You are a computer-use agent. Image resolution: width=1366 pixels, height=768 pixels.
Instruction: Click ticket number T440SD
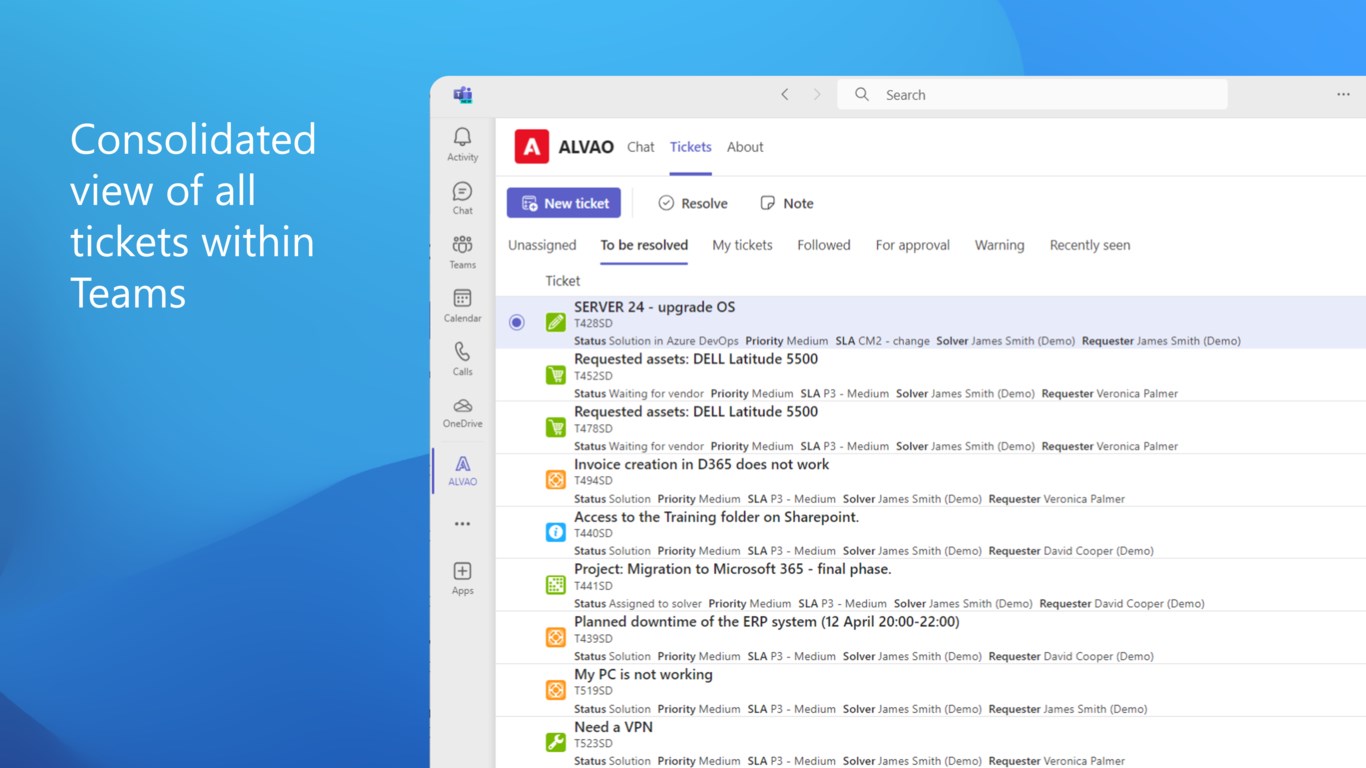[x=593, y=534]
